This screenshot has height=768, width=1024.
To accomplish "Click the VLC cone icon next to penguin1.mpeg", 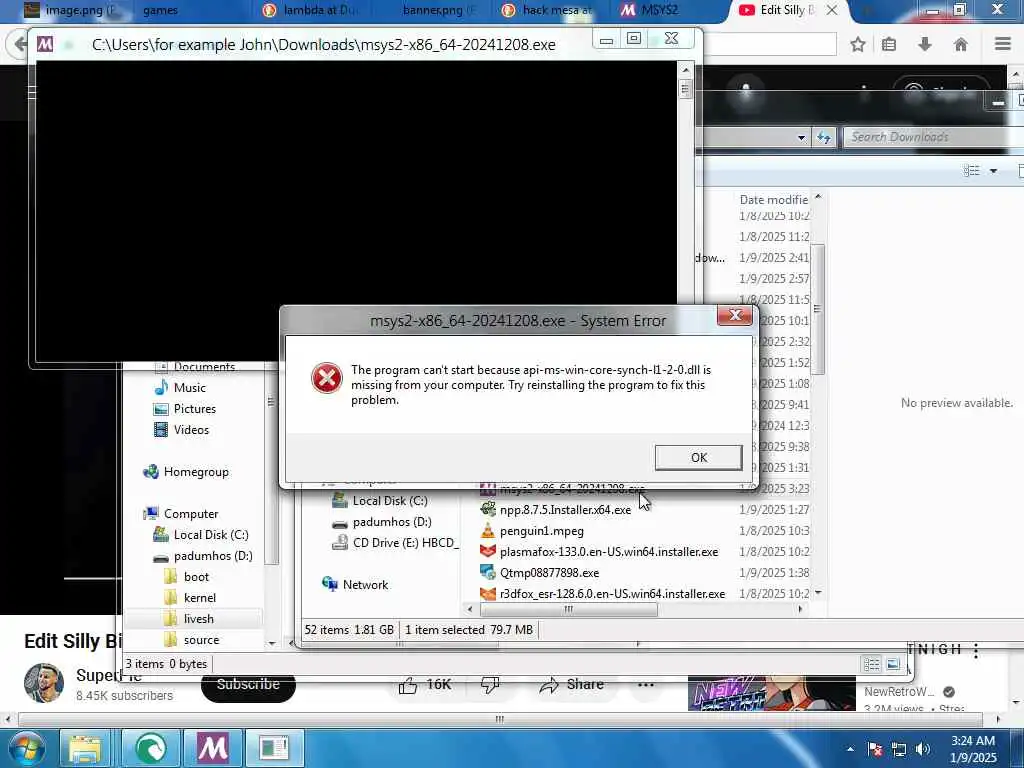I will [488, 531].
